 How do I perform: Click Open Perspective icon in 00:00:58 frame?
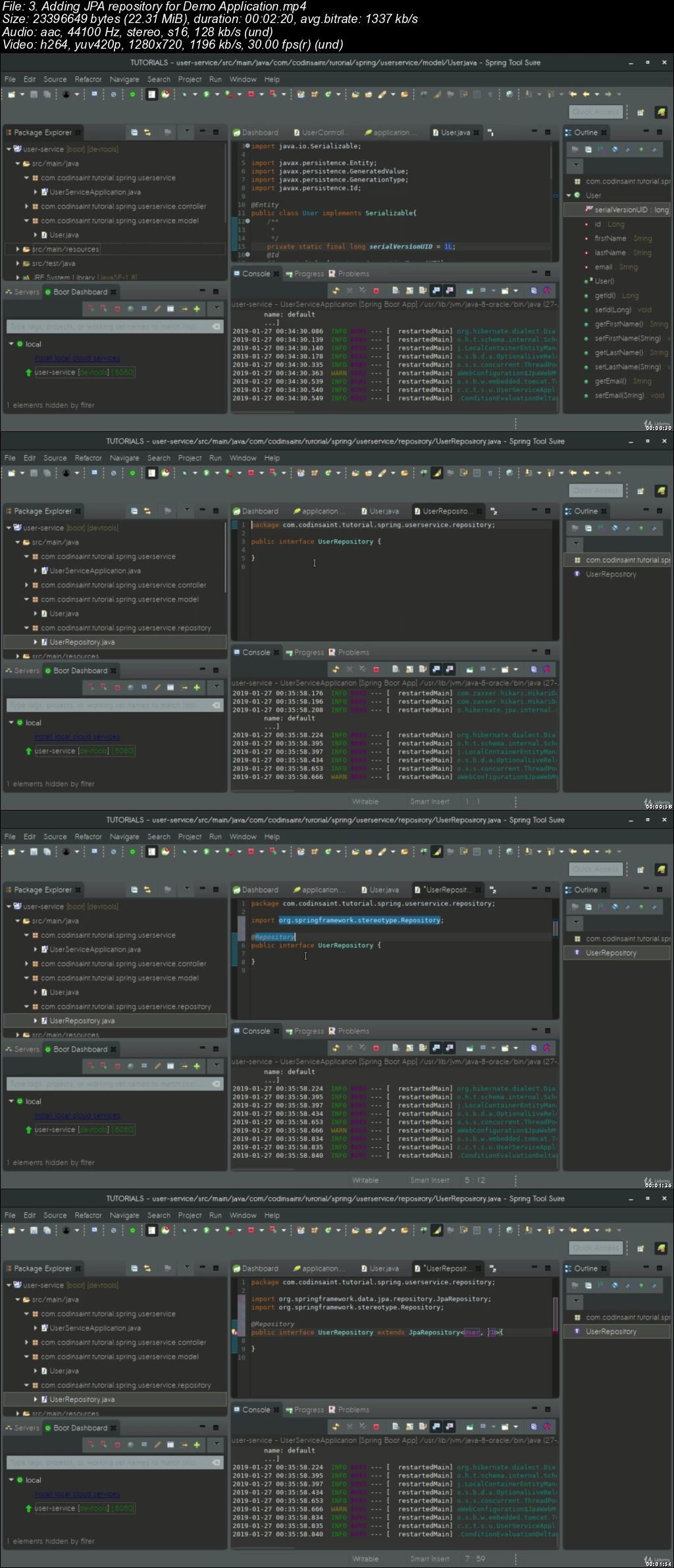[x=640, y=491]
